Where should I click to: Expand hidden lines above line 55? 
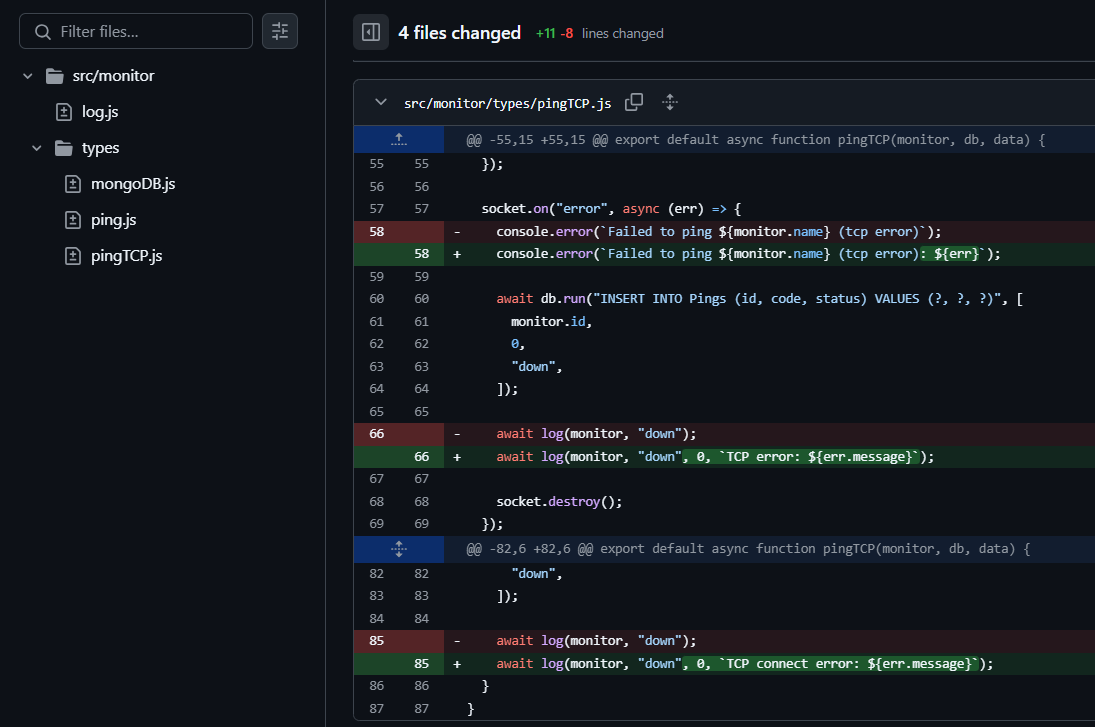point(399,140)
